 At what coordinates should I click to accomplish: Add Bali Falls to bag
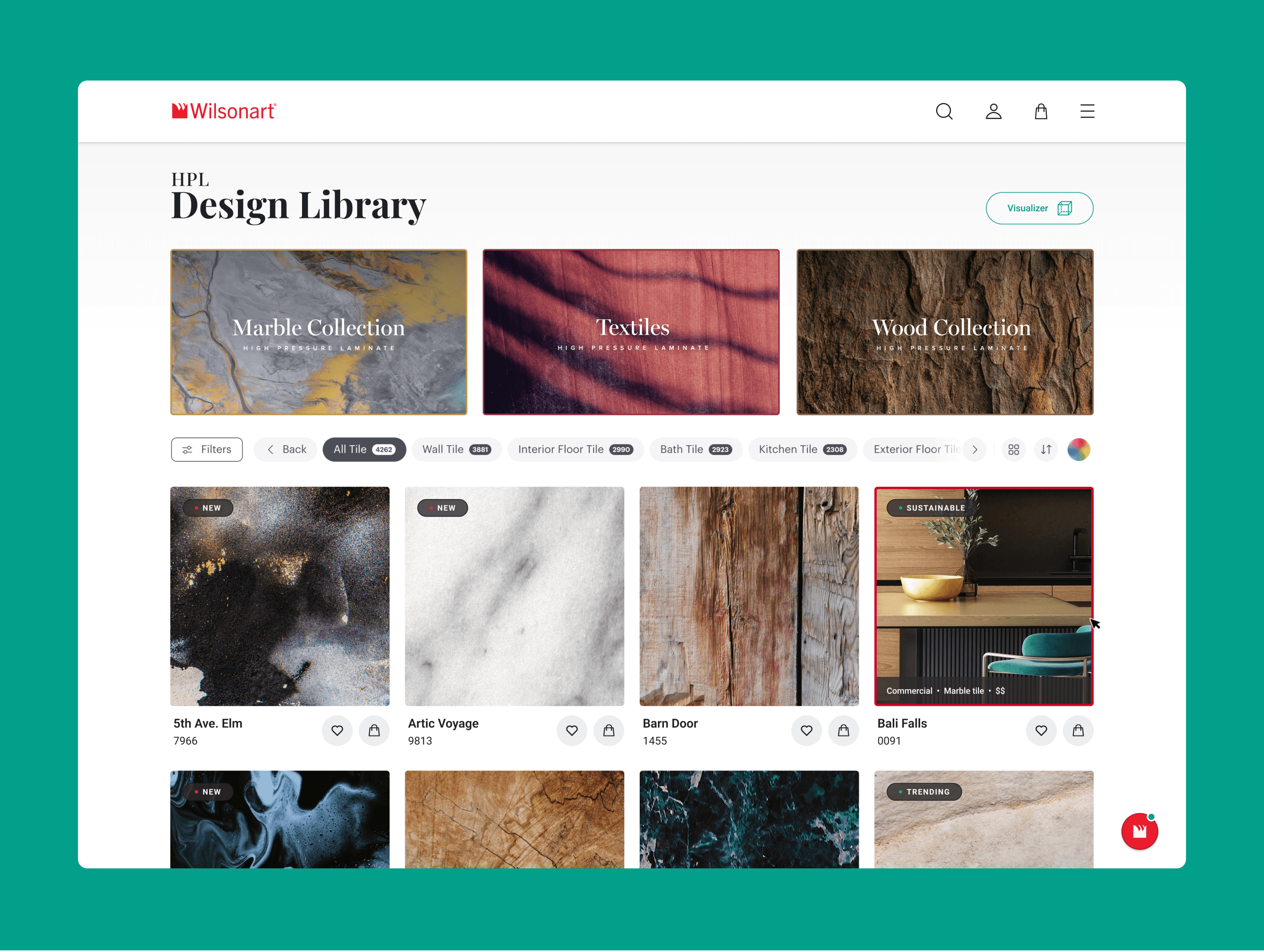(x=1078, y=730)
